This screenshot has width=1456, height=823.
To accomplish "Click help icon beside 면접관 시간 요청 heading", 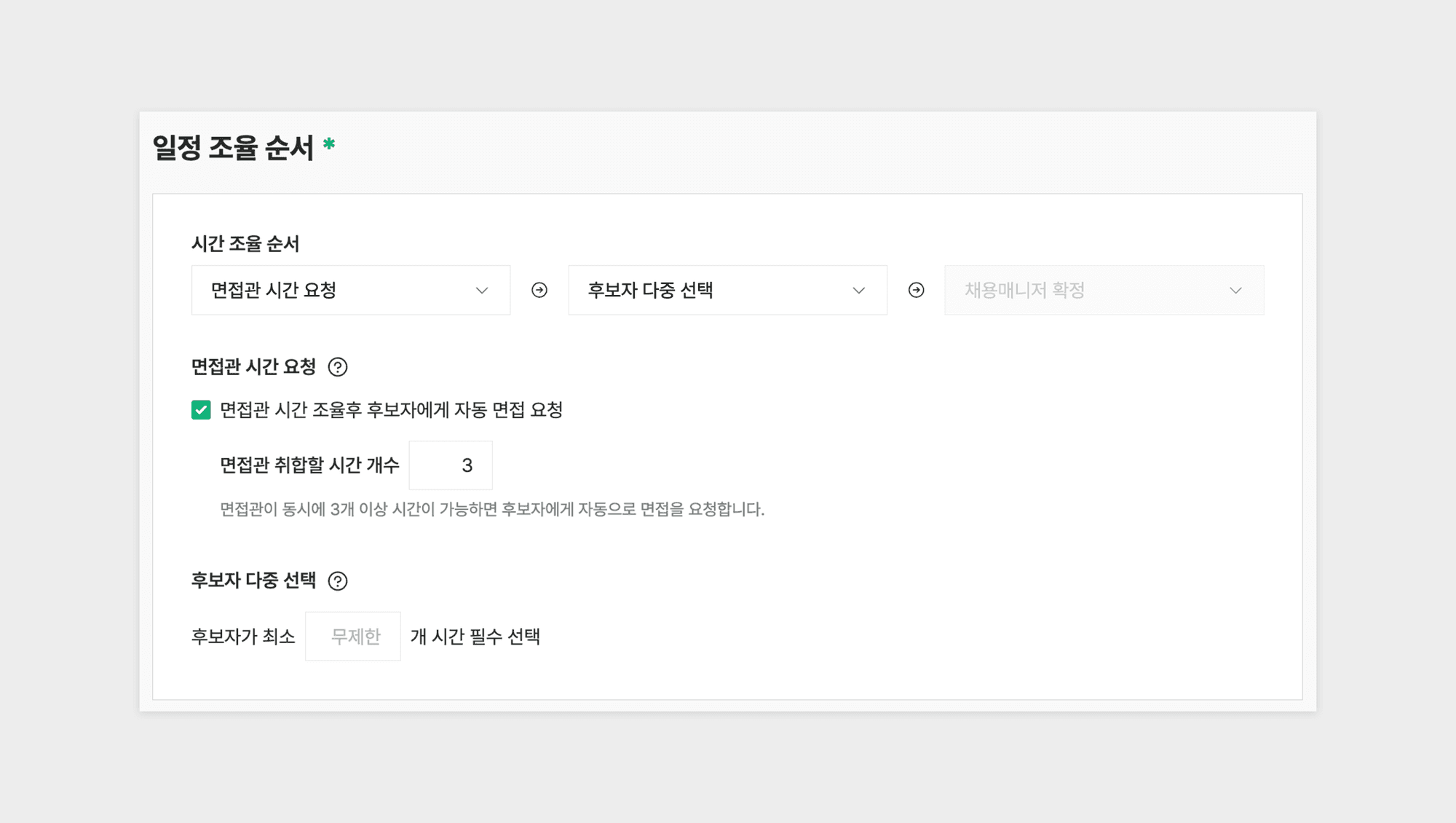I will click(x=337, y=367).
